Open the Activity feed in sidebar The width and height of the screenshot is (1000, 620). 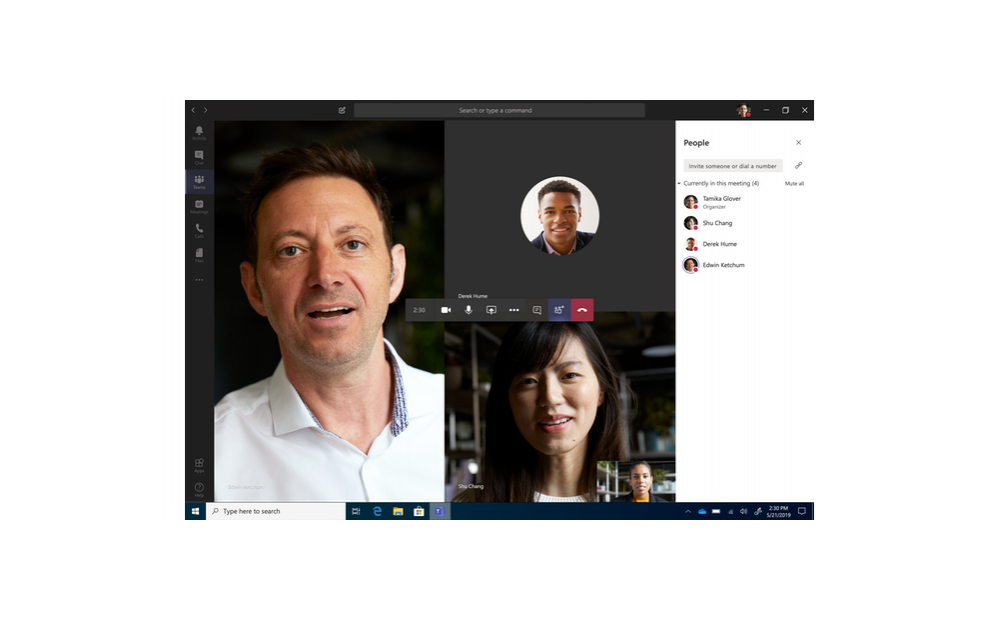tap(199, 132)
